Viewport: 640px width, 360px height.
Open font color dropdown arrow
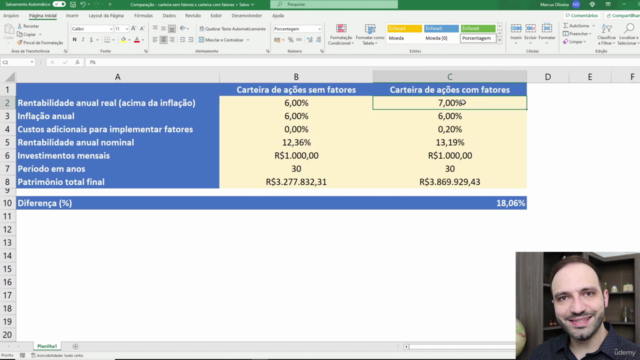pyautogui.click(x=143, y=40)
